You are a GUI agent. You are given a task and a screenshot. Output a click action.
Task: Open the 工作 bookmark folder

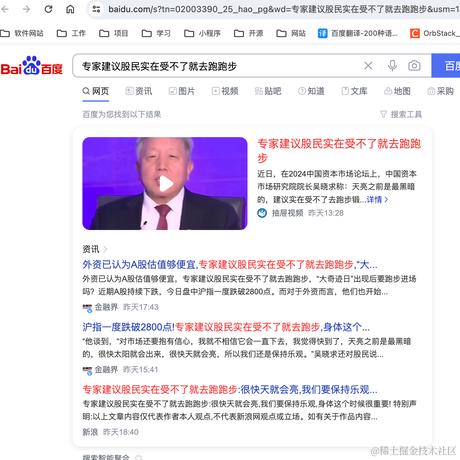pyautogui.click(x=71, y=33)
